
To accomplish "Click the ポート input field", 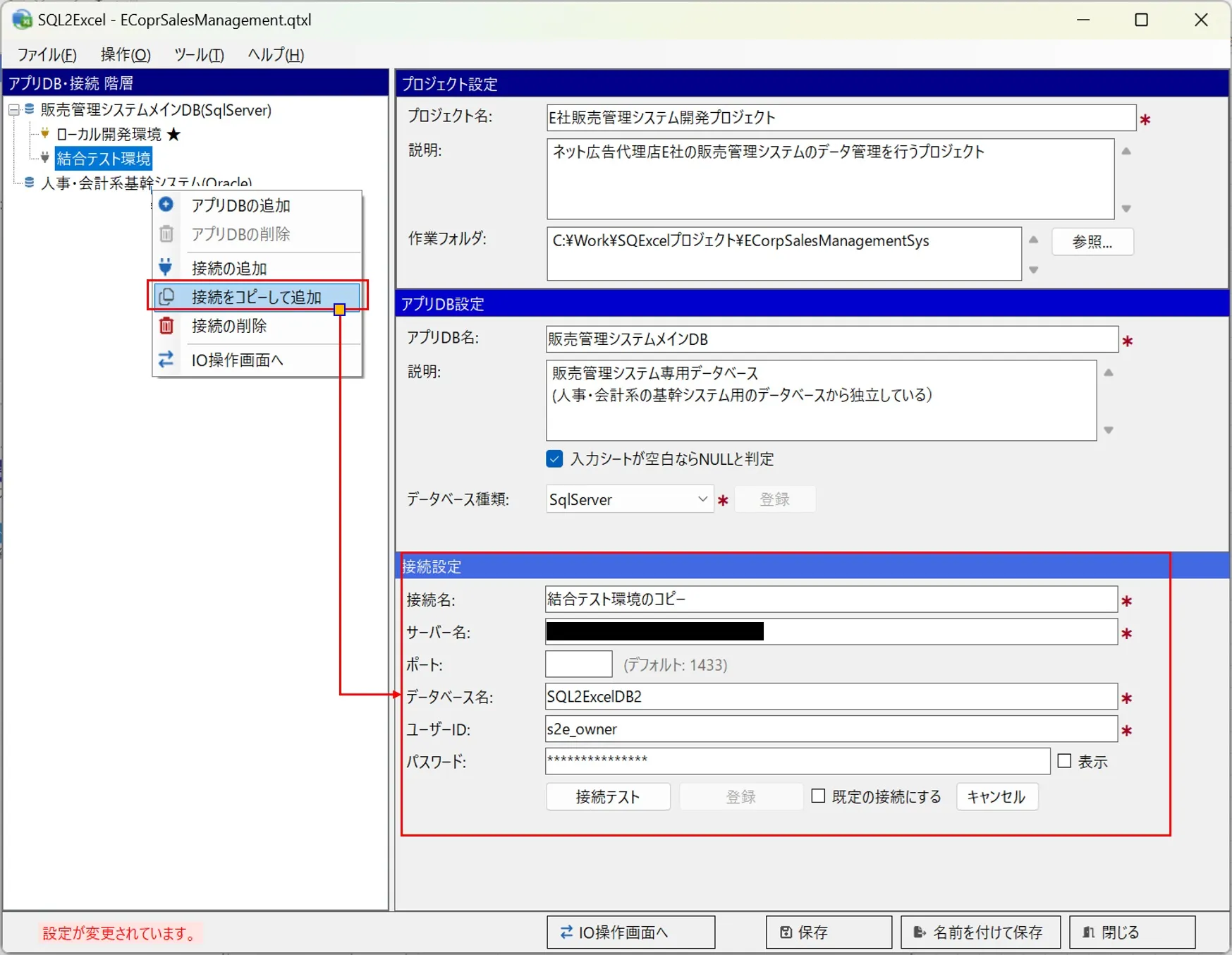I will click(579, 664).
